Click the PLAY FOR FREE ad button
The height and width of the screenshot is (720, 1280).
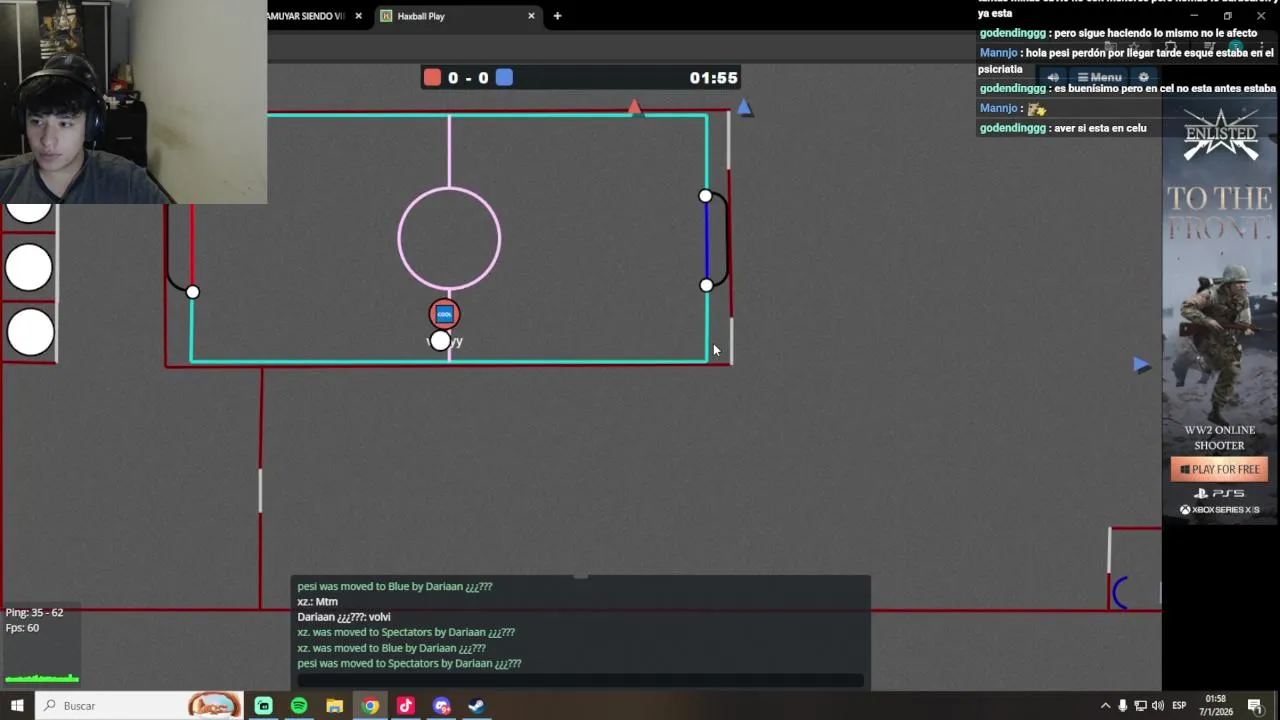click(x=1219, y=469)
